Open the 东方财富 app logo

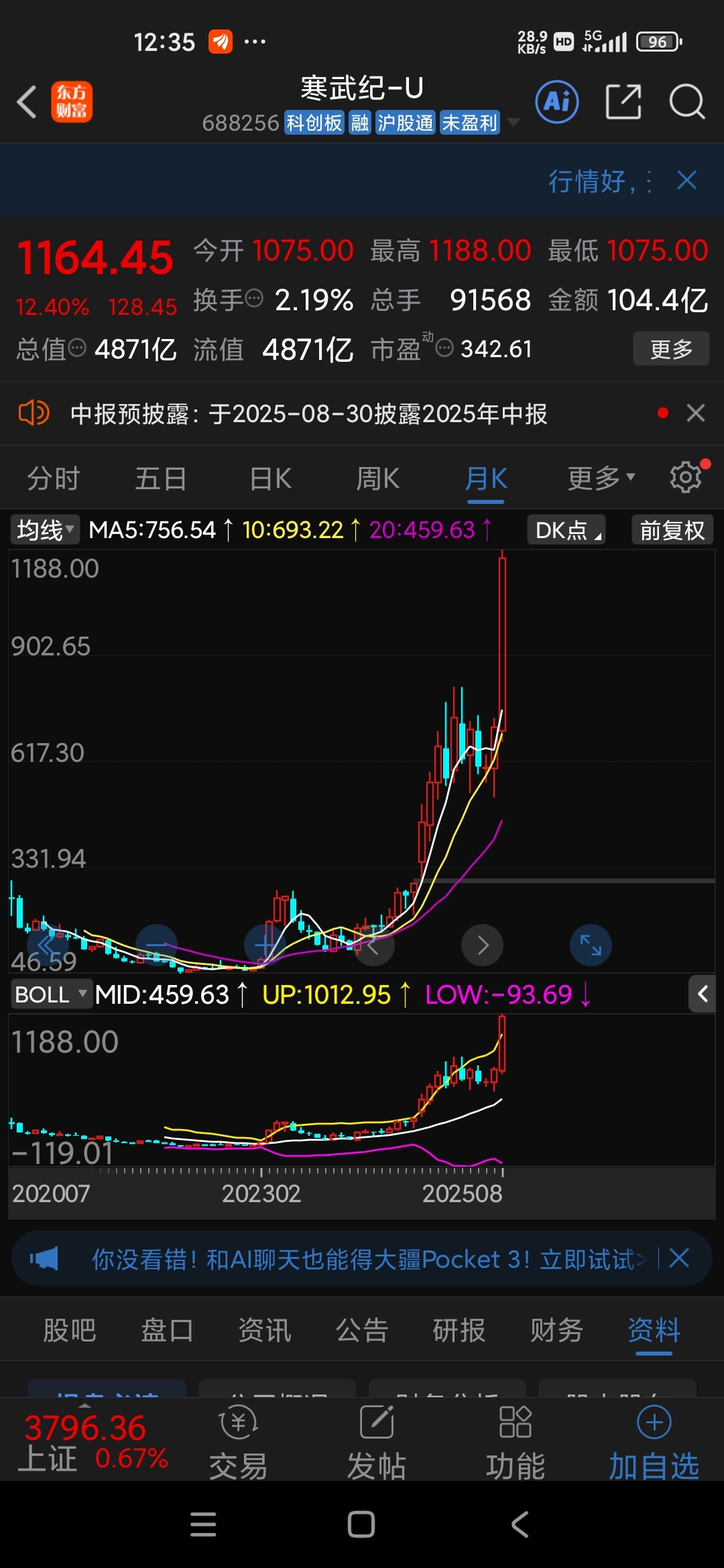[x=72, y=102]
